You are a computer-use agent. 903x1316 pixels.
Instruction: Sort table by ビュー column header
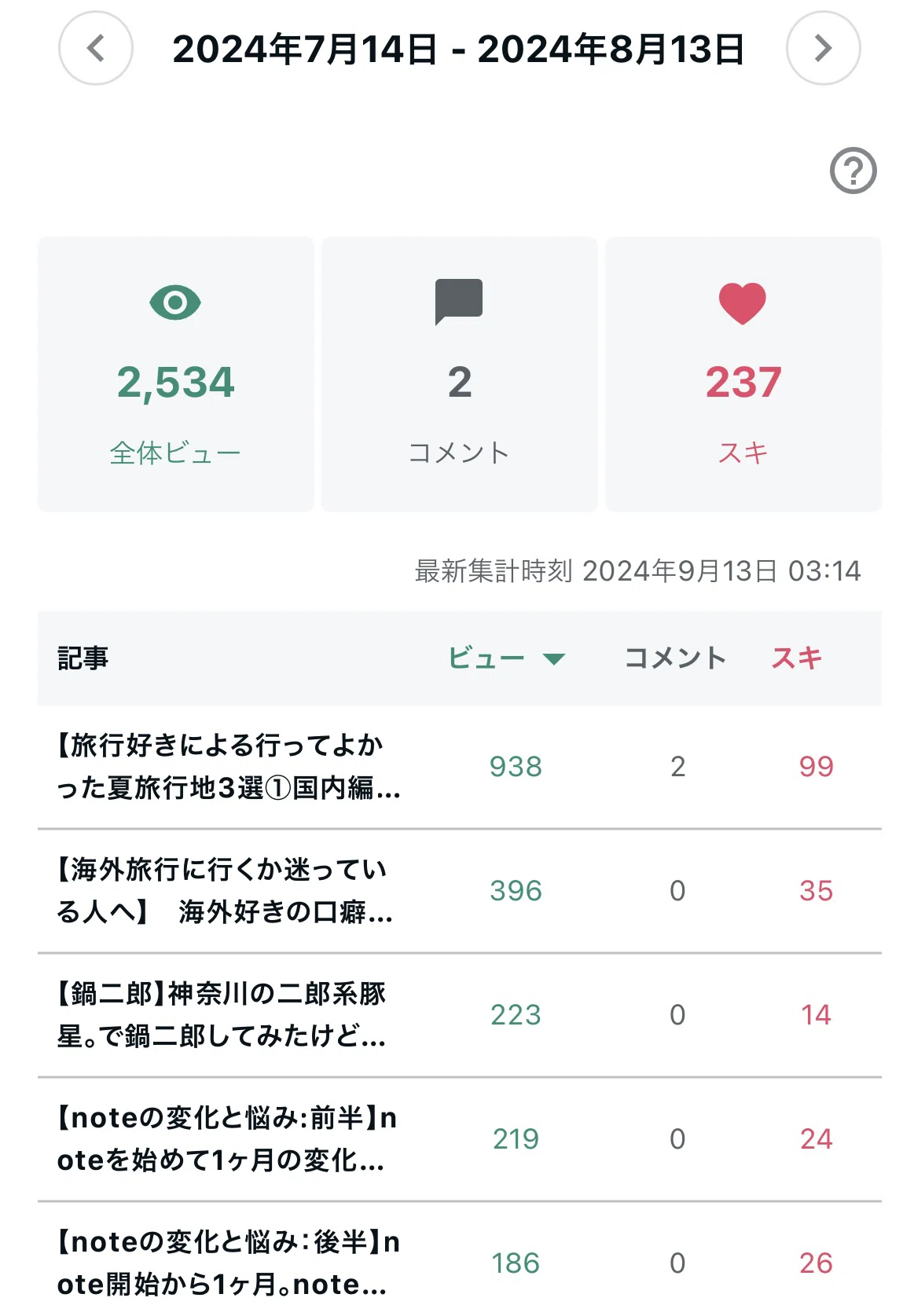coord(486,658)
